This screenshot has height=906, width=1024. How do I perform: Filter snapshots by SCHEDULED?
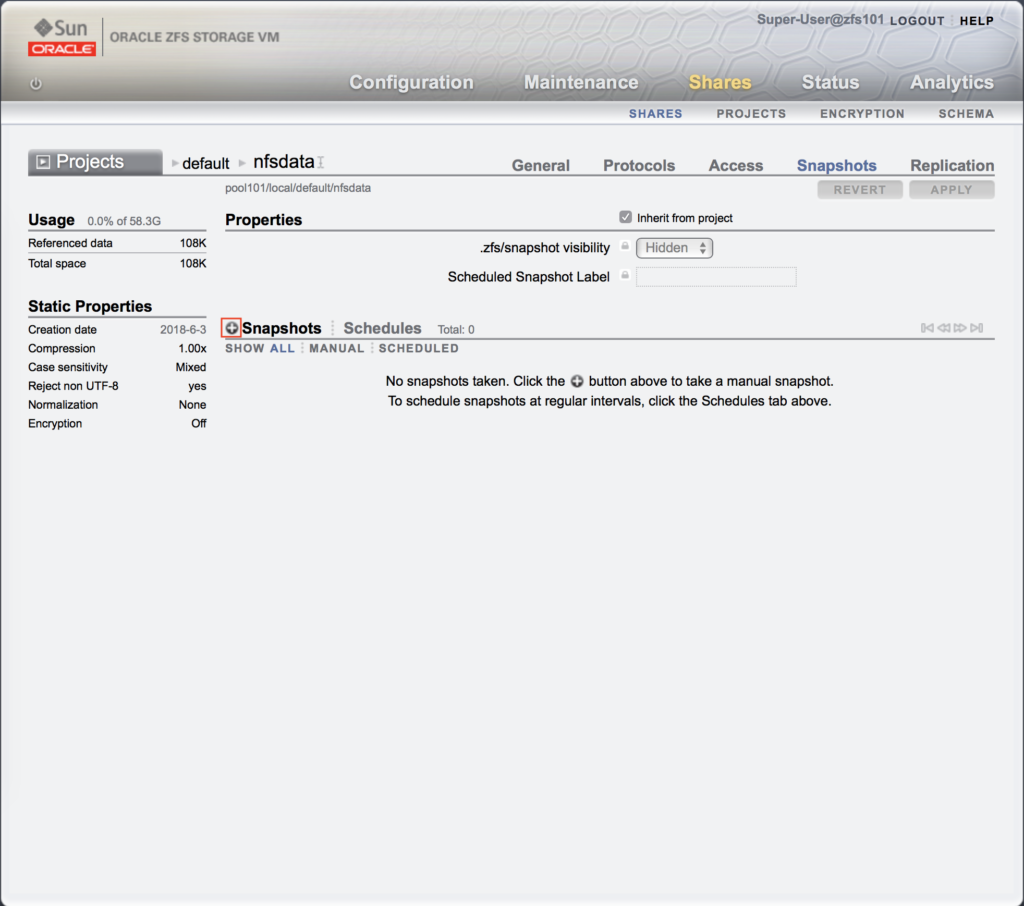pos(419,348)
